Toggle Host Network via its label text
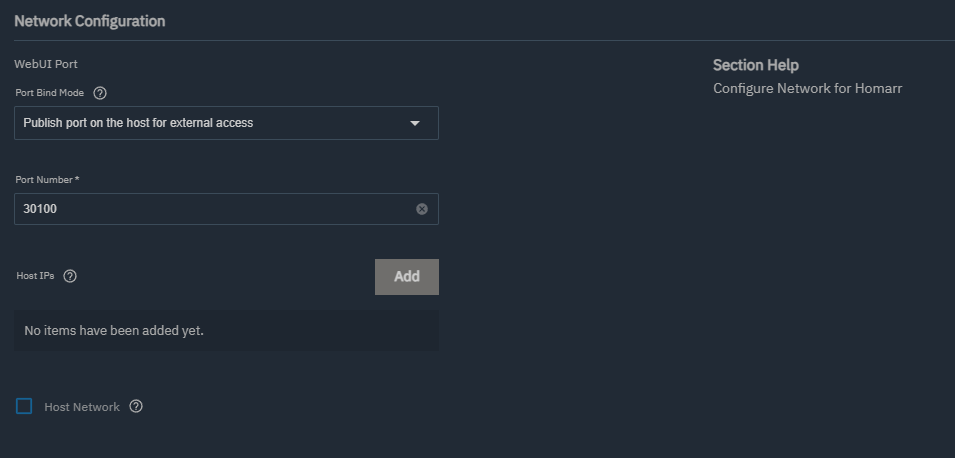 (x=82, y=407)
